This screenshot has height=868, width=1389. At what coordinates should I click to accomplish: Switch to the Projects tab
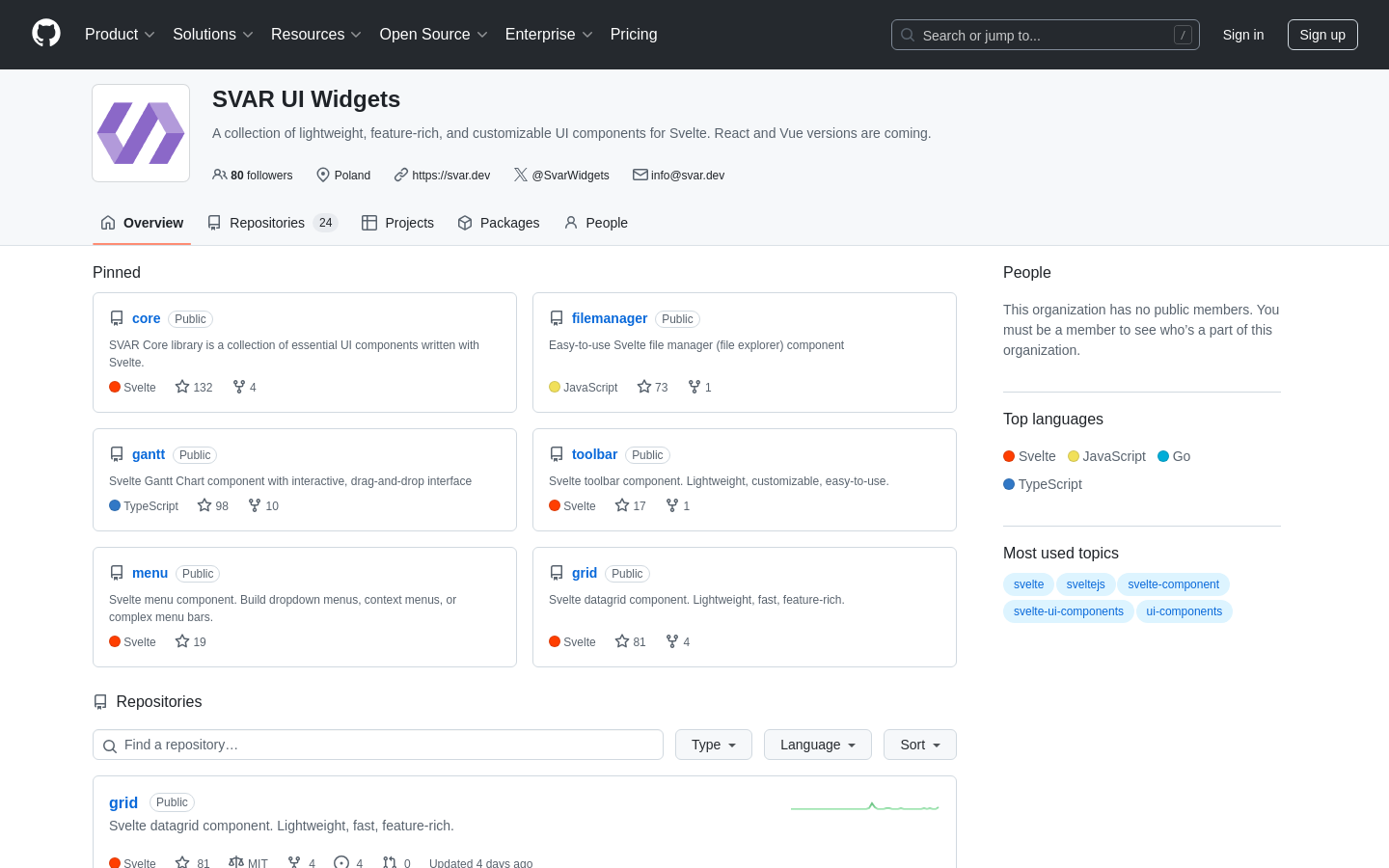pos(397,223)
